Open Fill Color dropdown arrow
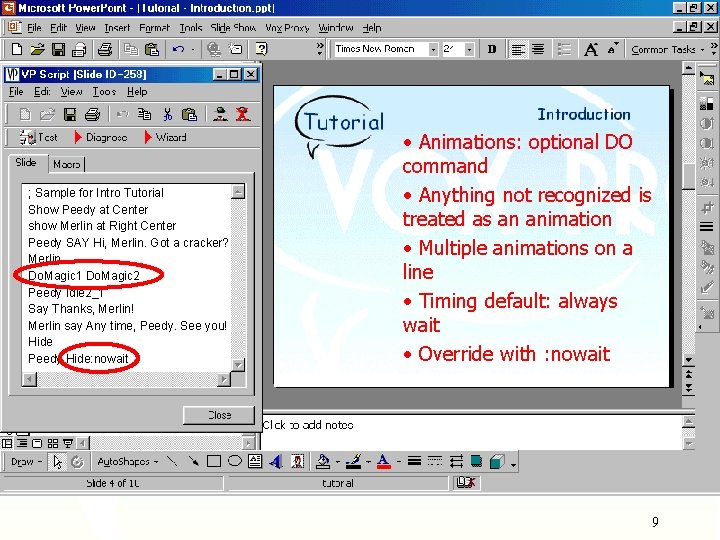The width and height of the screenshot is (720, 540). click(338, 462)
